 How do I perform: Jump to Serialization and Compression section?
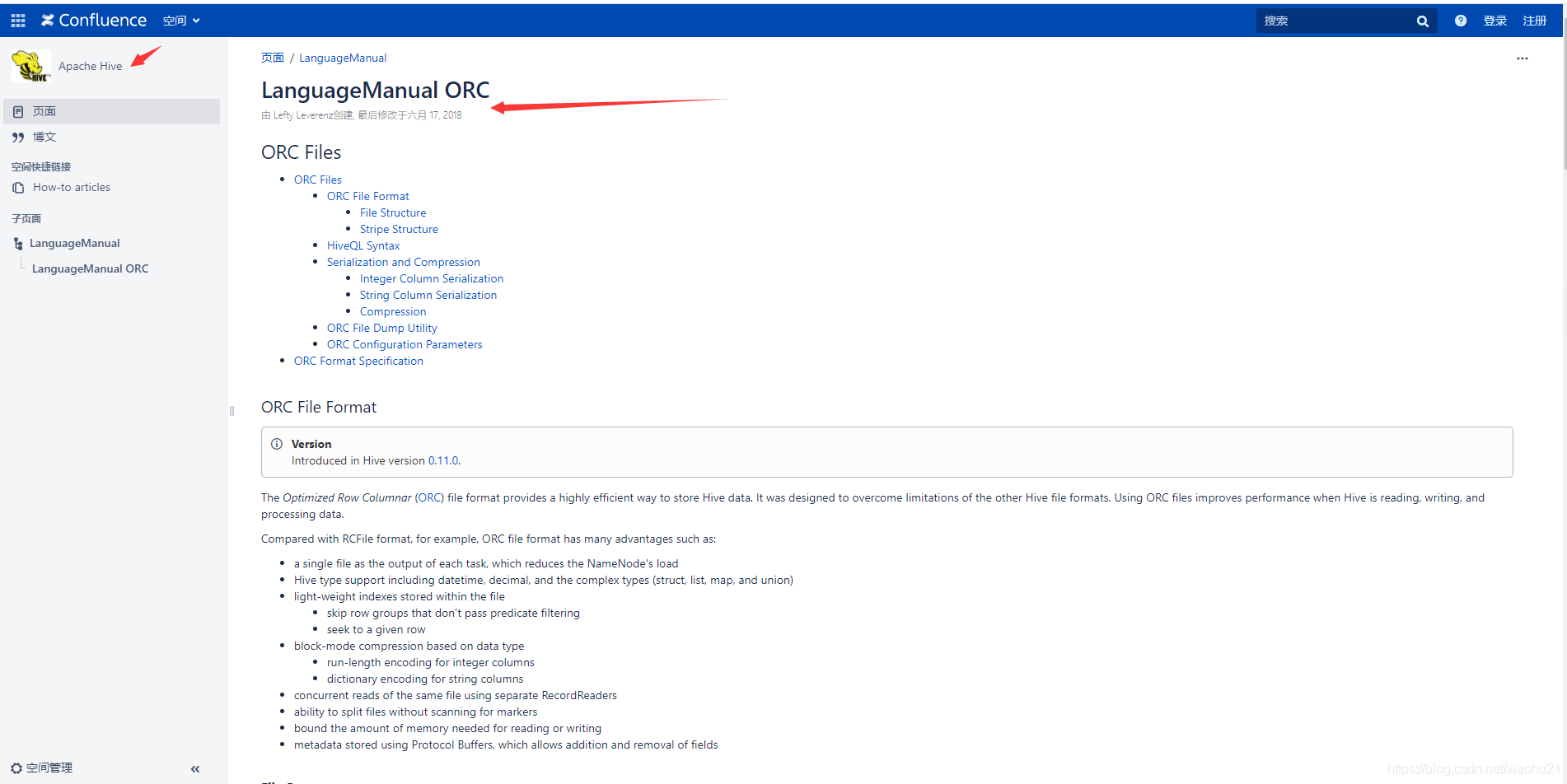(x=404, y=262)
